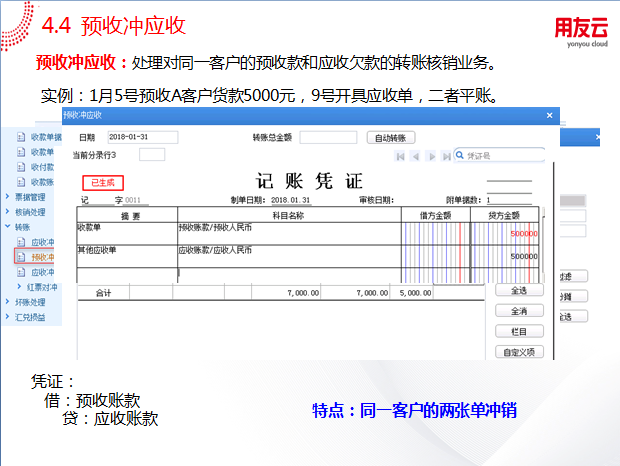This screenshot has height=466, width=620.
Task: Expand the 坏账处理 tree node
Action: coord(8,302)
